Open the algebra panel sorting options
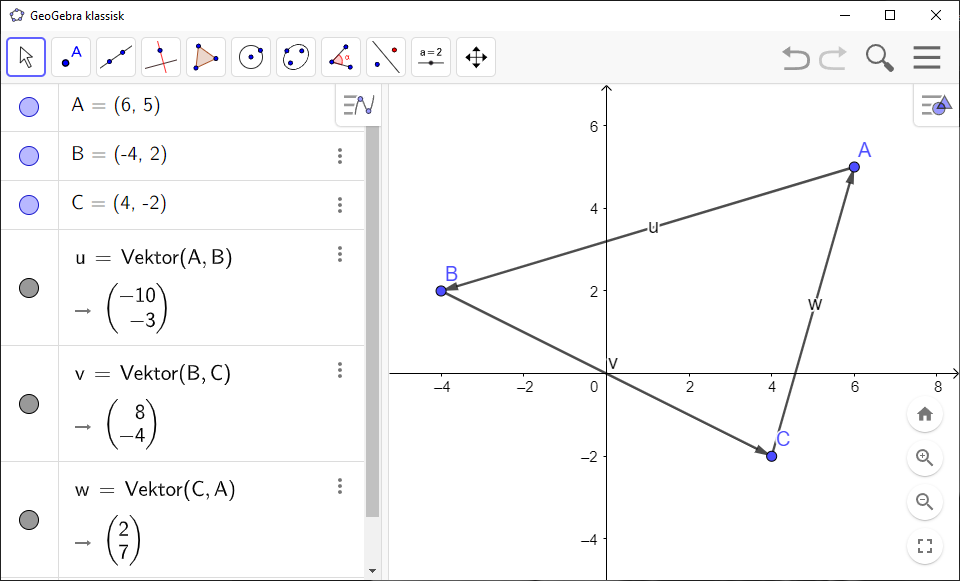Viewport: 960px width, 581px height. [357, 105]
